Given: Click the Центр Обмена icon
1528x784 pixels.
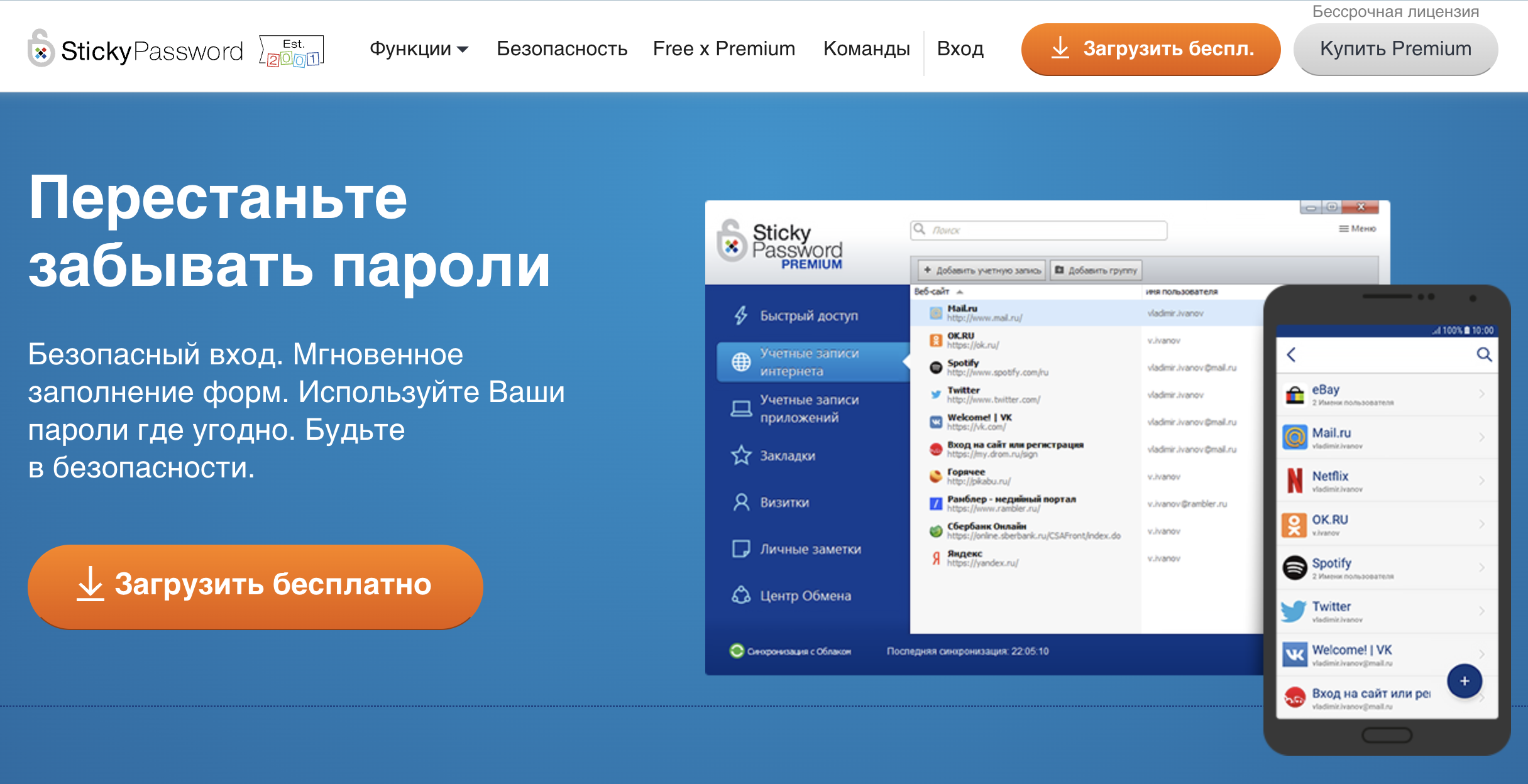Looking at the screenshot, I should pyautogui.click(x=741, y=595).
